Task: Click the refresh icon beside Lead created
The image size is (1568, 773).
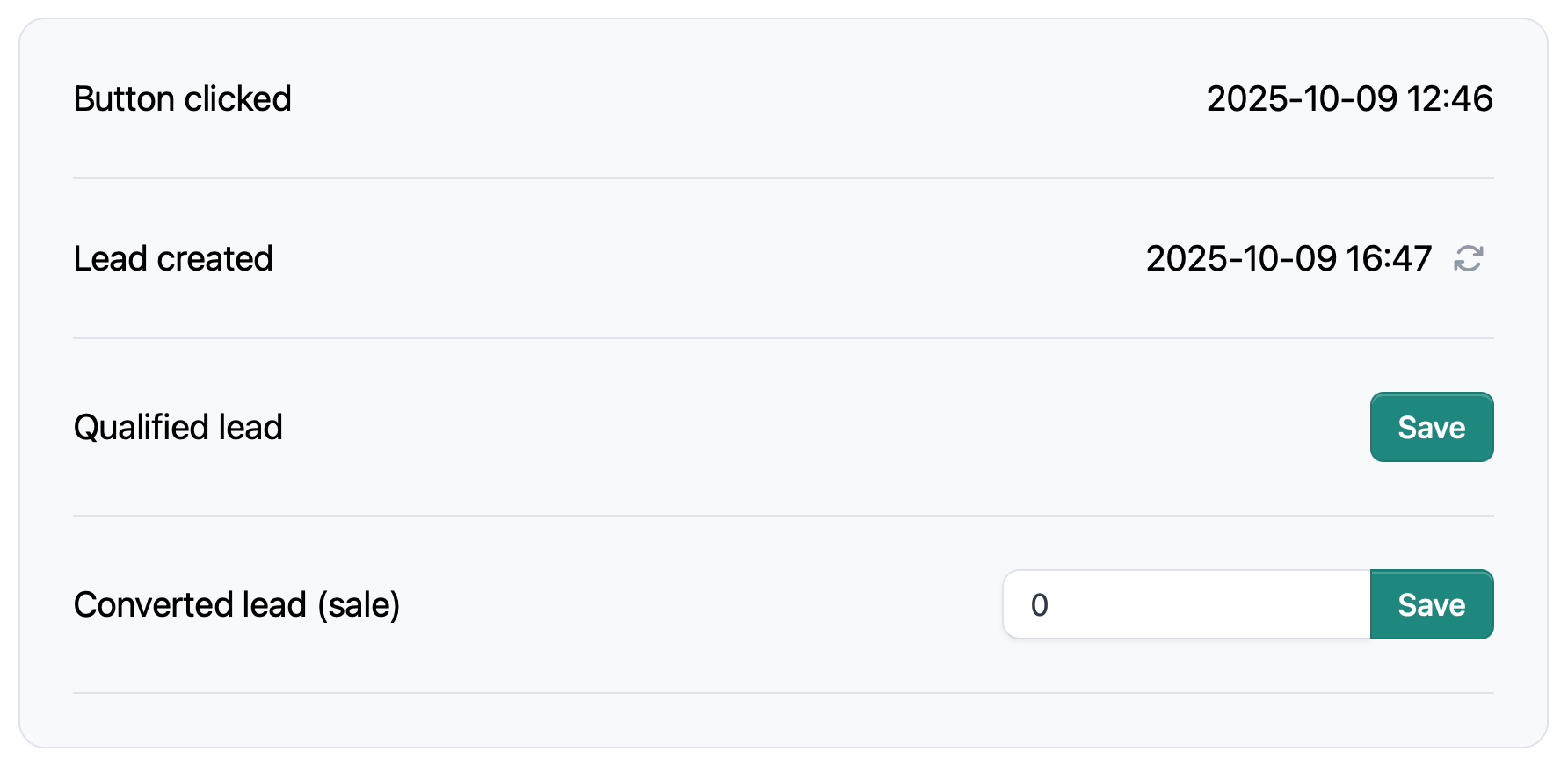Action: tap(1469, 258)
